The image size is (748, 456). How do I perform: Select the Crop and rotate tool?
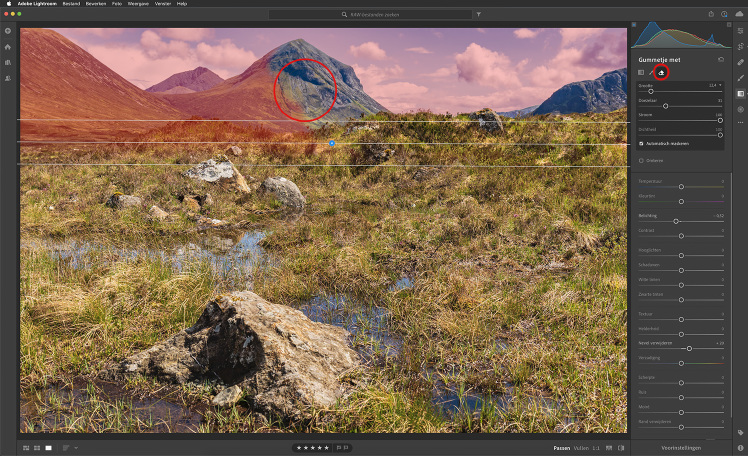click(740, 47)
